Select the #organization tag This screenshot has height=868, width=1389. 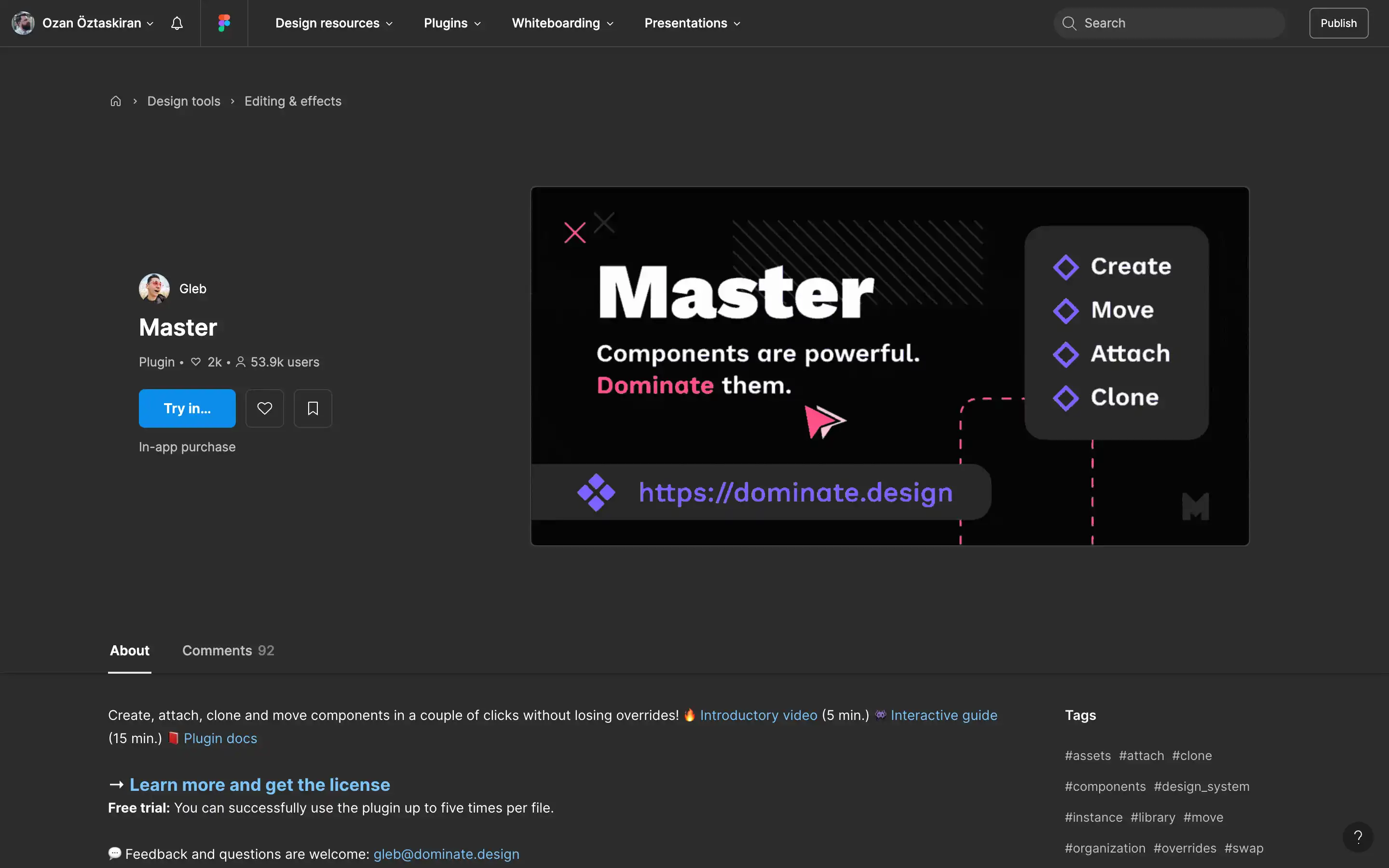pyautogui.click(x=1105, y=849)
